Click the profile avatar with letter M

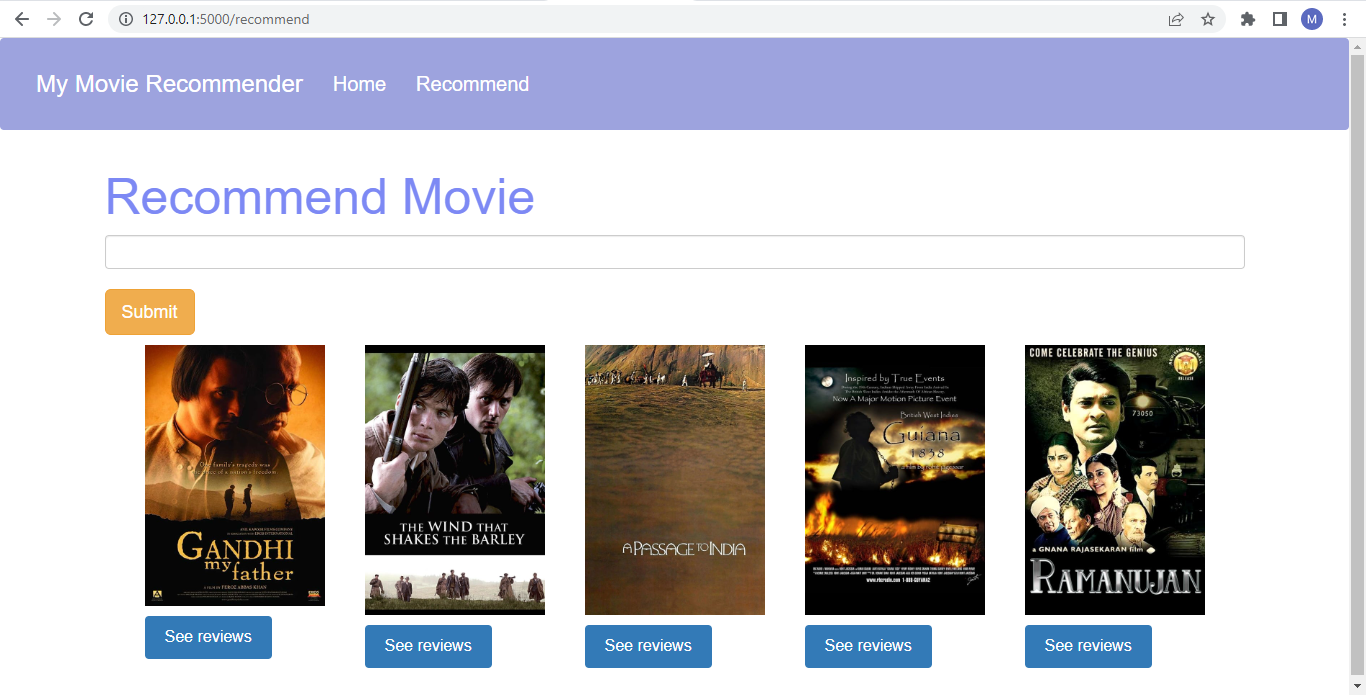tap(1311, 18)
